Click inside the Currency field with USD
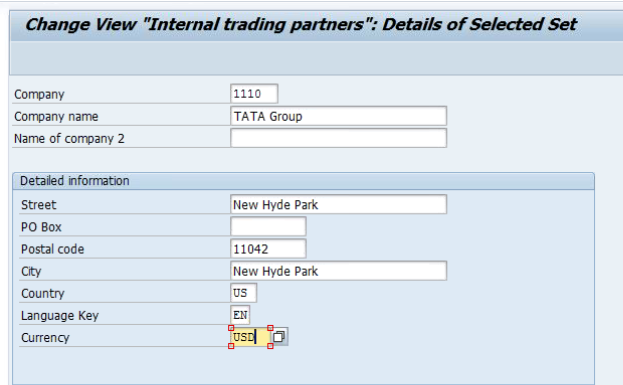The width and height of the screenshot is (623, 385). 251,337
